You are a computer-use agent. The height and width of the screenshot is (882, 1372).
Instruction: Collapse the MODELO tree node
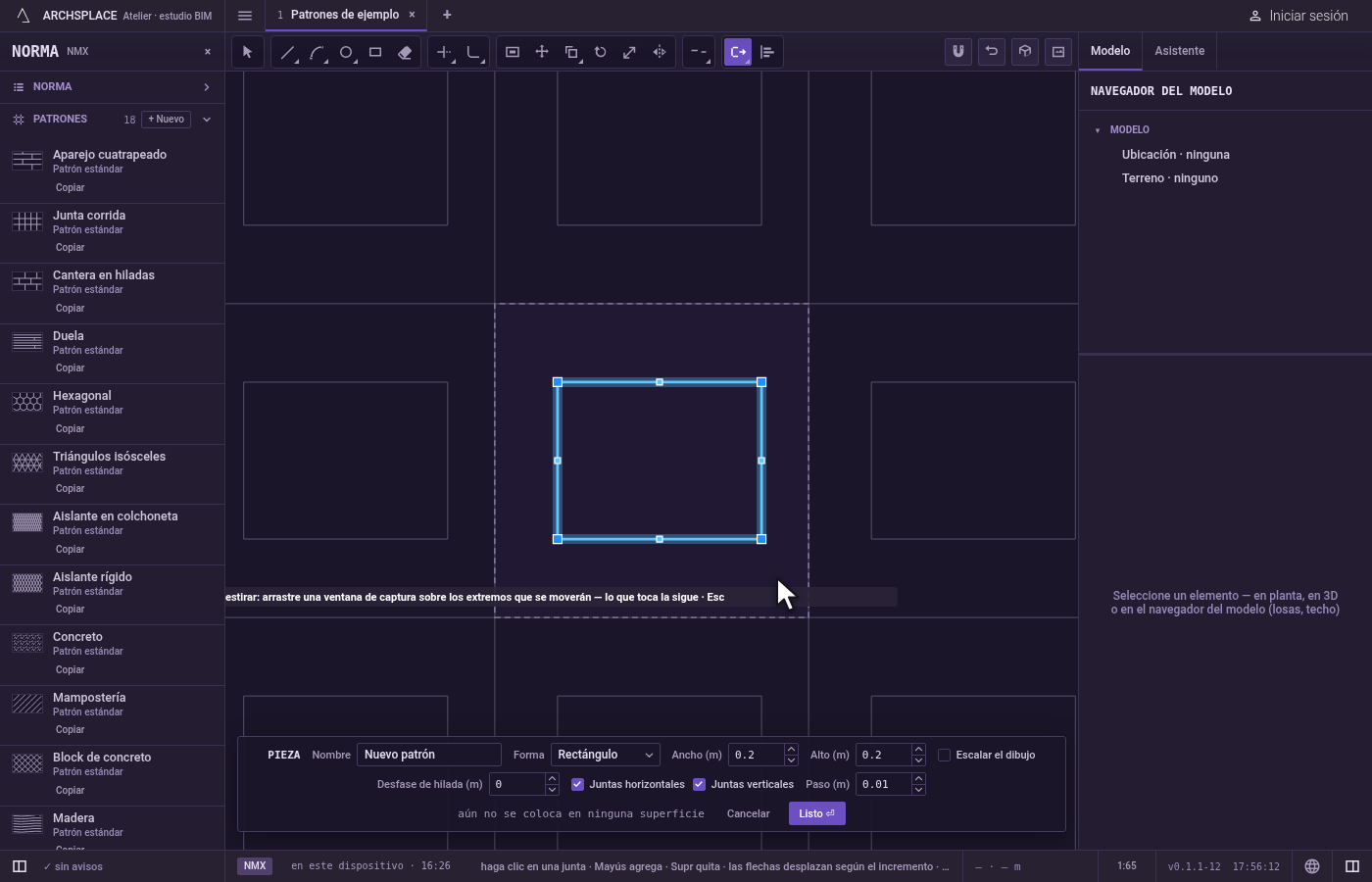1098,130
